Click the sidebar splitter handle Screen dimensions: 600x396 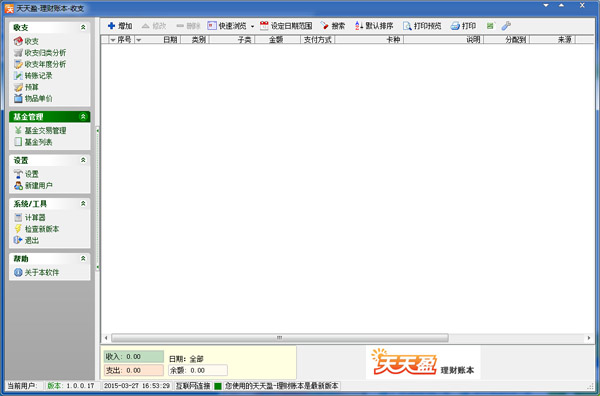pyautogui.click(x=98, y=199)
